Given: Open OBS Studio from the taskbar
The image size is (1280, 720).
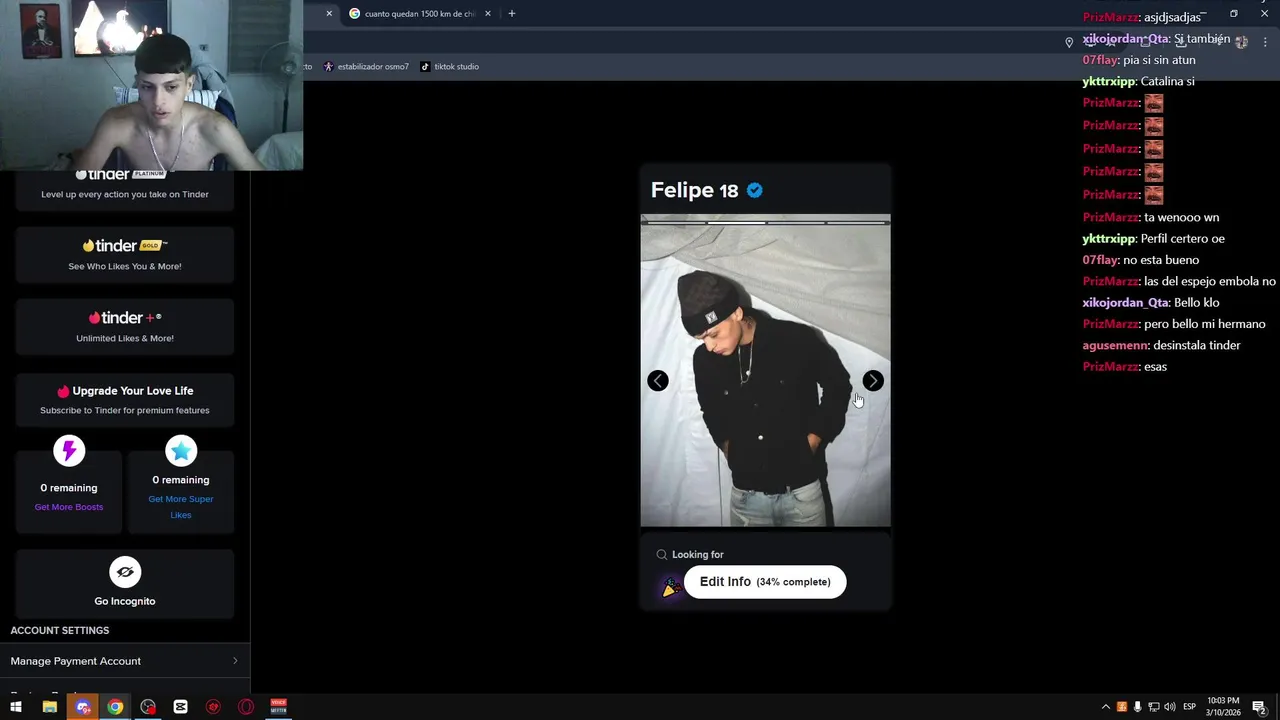Looking at the screenshot, I should (x=148, y=707).
